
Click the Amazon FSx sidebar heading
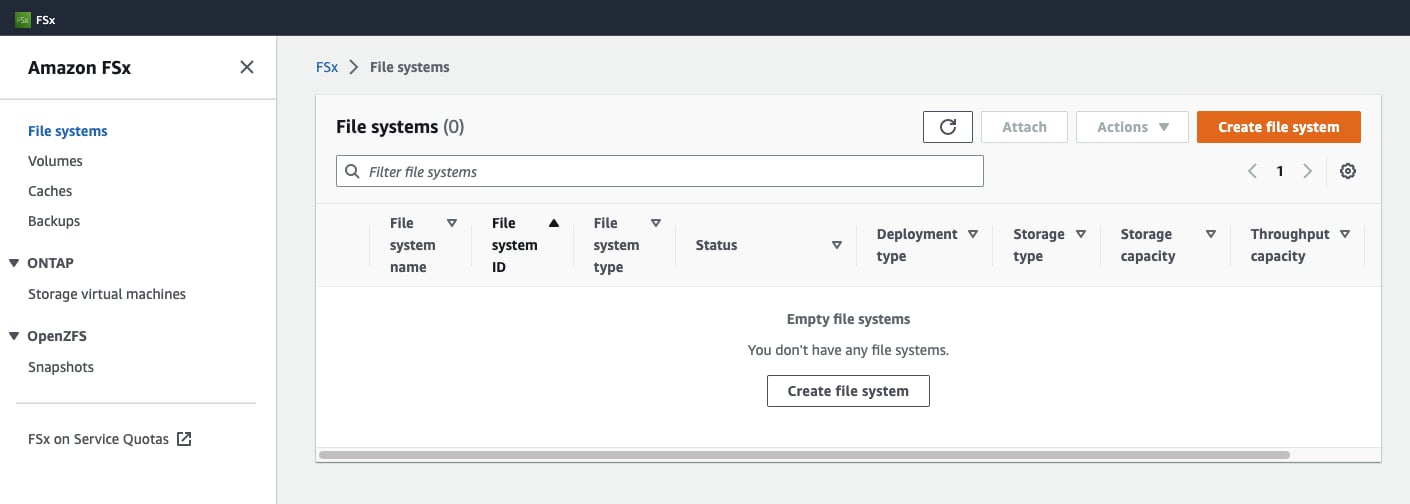tap(79, 68)
